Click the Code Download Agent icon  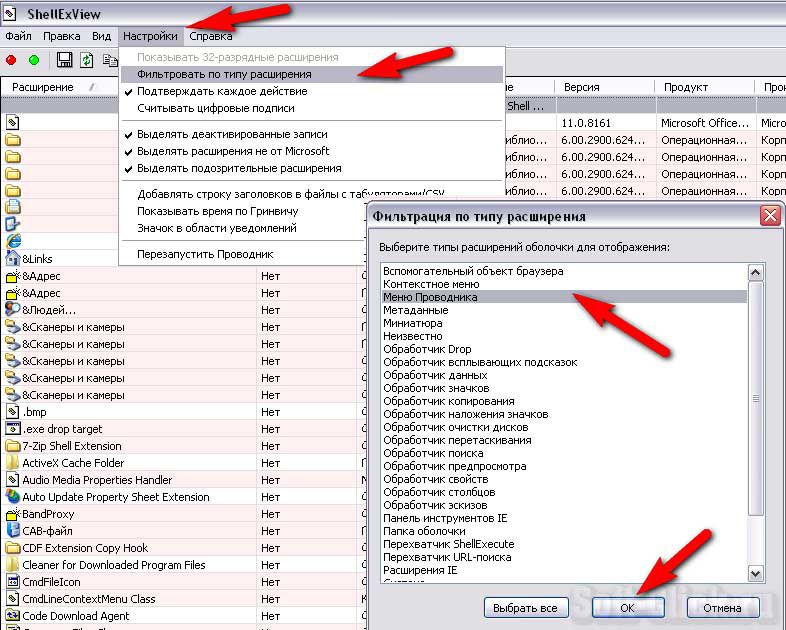point(13,616)
